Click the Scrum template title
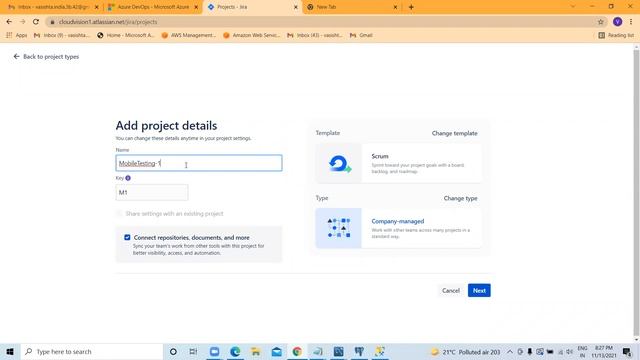Screen dimensions: 640x360 tap(380, 156)
